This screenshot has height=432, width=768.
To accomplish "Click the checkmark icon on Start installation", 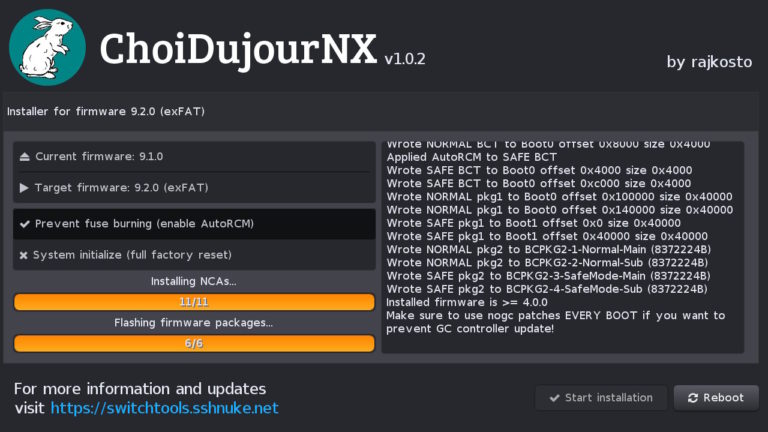I will (552, 398).
